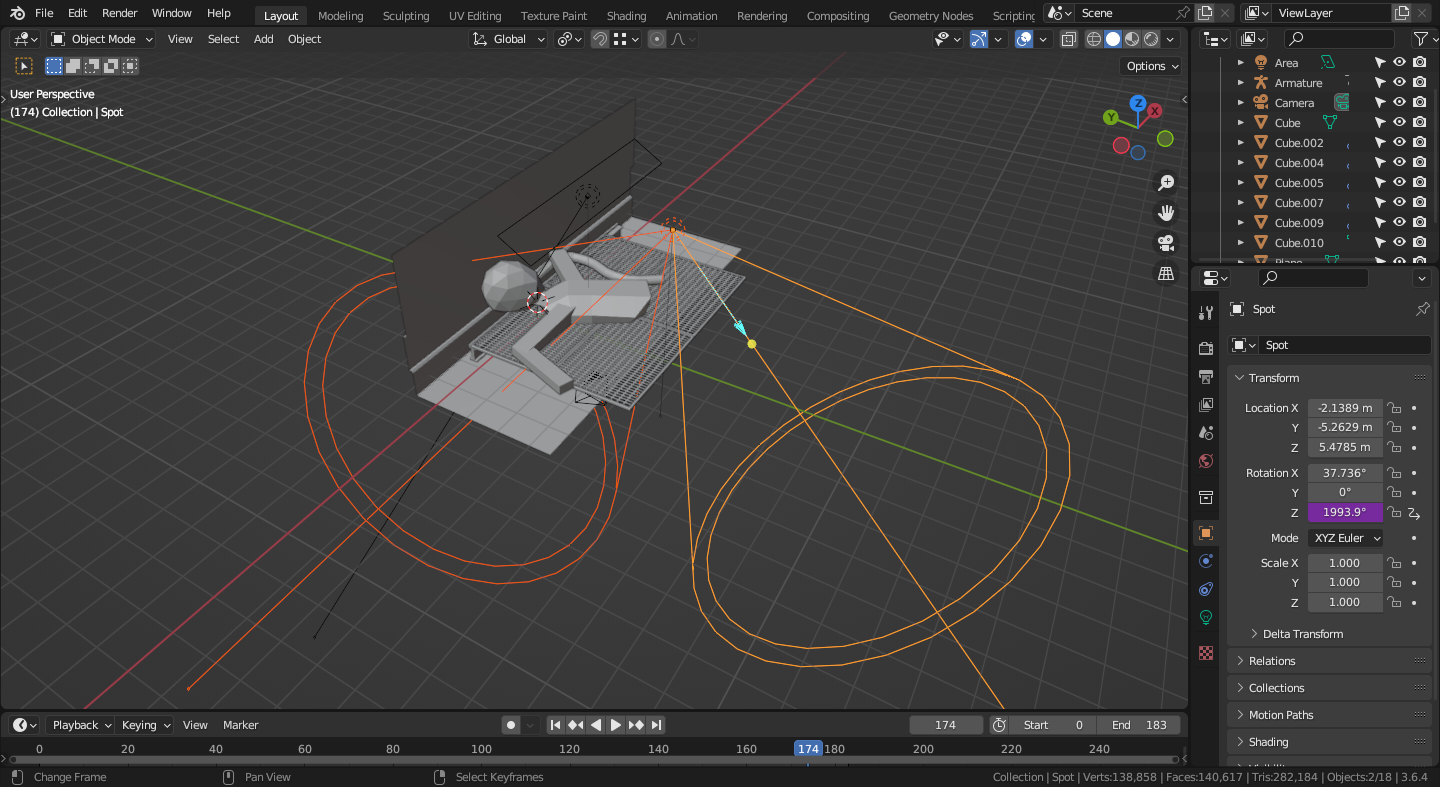This screenshot has width=1440, height=787.
Task: Jump to timeline start frame button
Action: pyautogui.click(x=555, y=725)
